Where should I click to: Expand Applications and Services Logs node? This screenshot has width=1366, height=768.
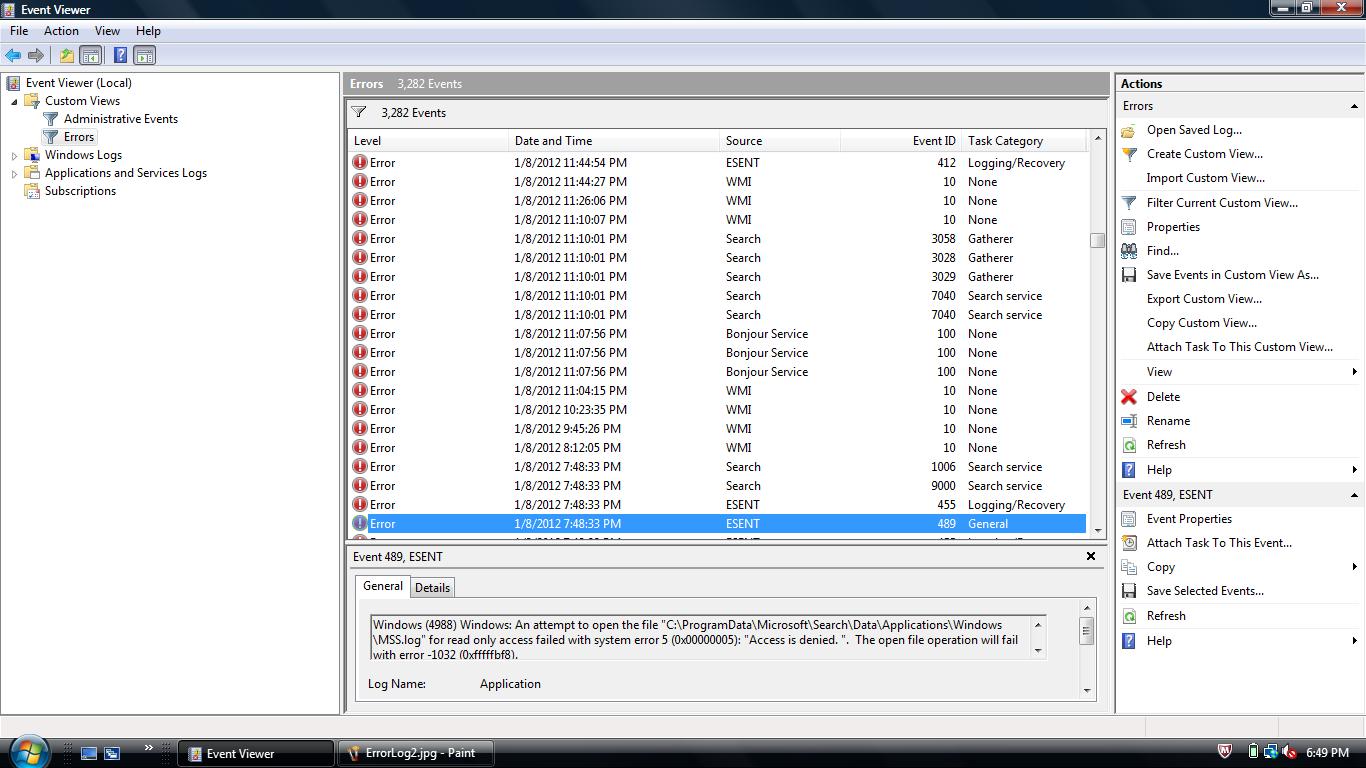click(14, 173)
